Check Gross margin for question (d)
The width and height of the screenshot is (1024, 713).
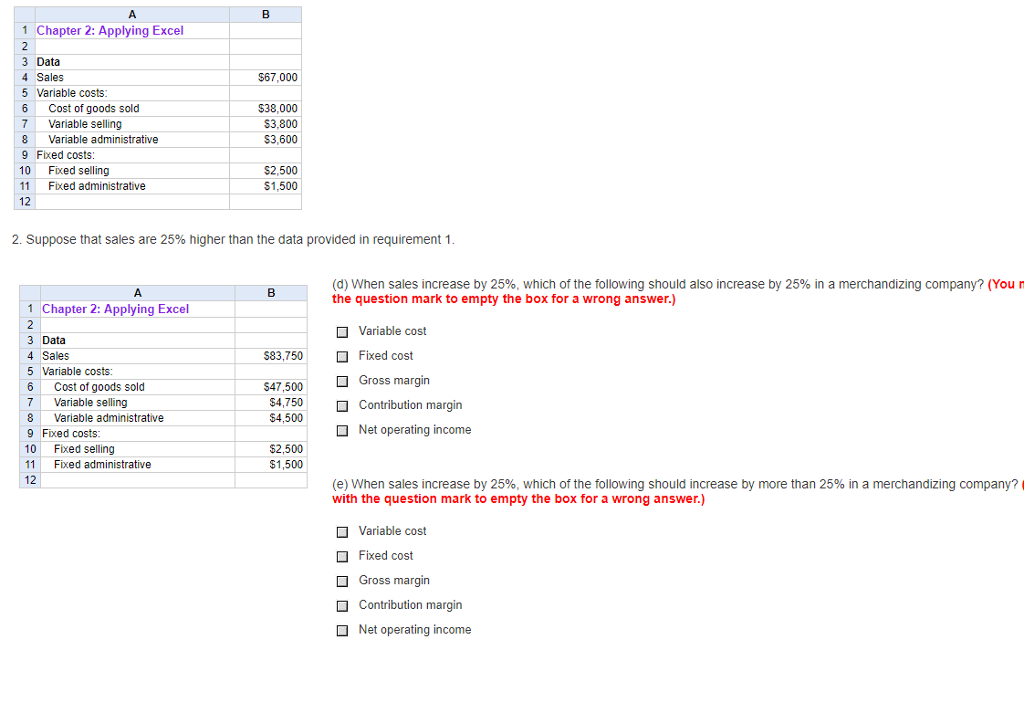[342, 380]
